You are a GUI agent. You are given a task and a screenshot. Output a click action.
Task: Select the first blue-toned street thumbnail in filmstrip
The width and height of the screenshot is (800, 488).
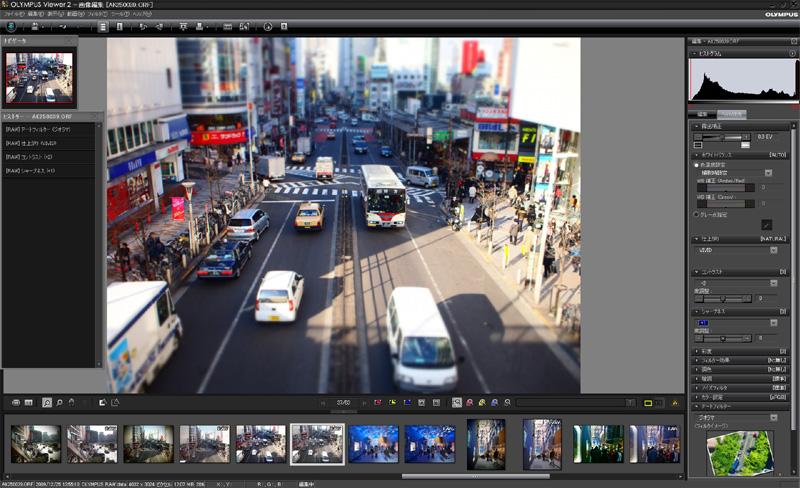click(372, 444)
